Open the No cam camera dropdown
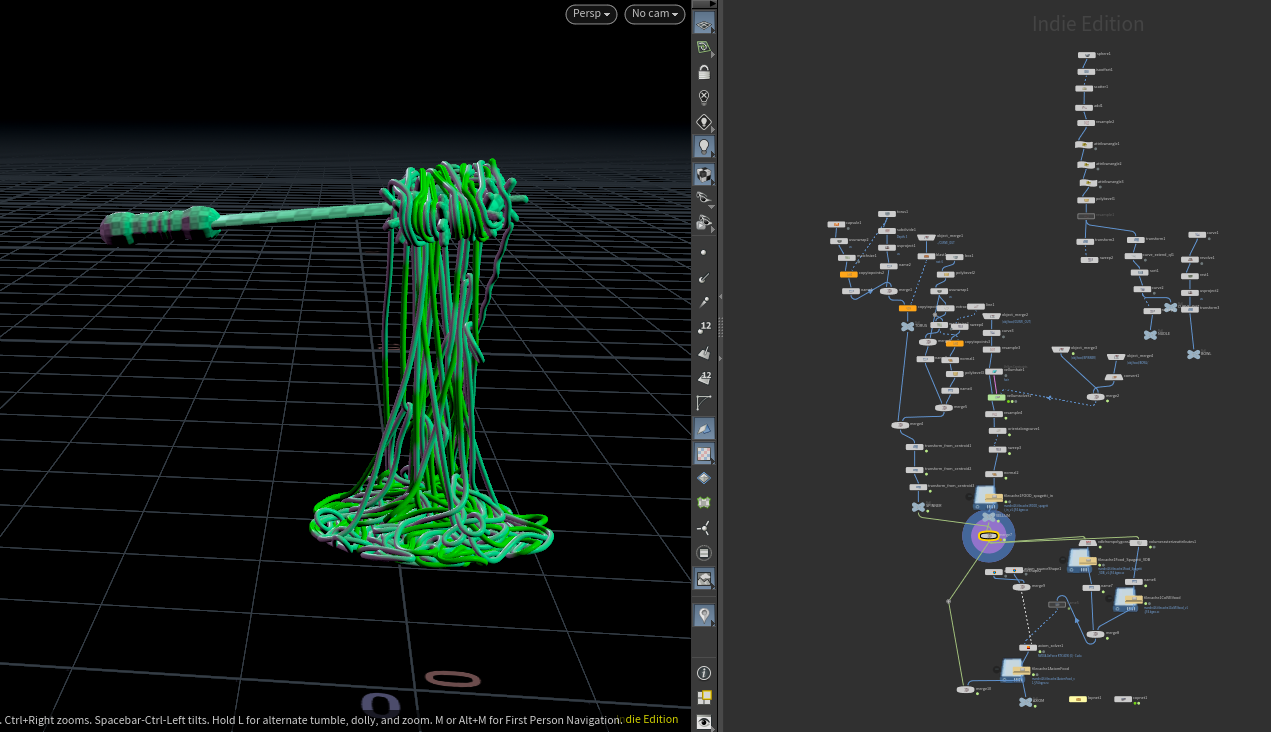1271x732 pixels. pyautogui.click(x=655, y=14)
